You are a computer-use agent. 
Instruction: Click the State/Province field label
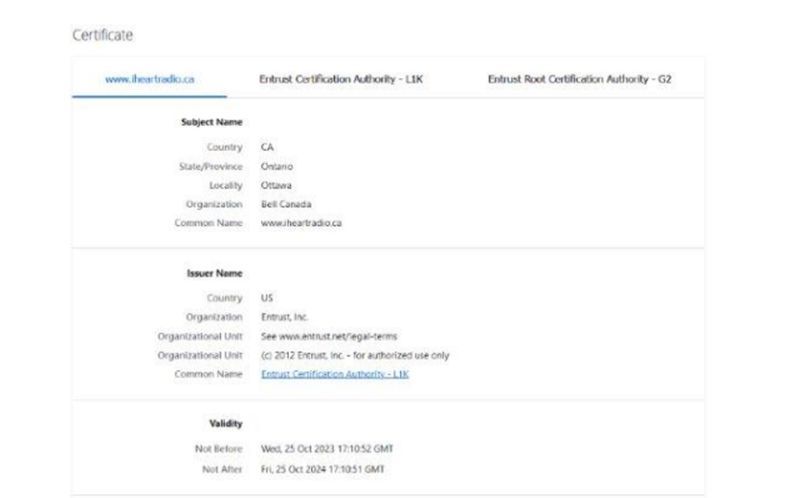(x=211, y=166)
